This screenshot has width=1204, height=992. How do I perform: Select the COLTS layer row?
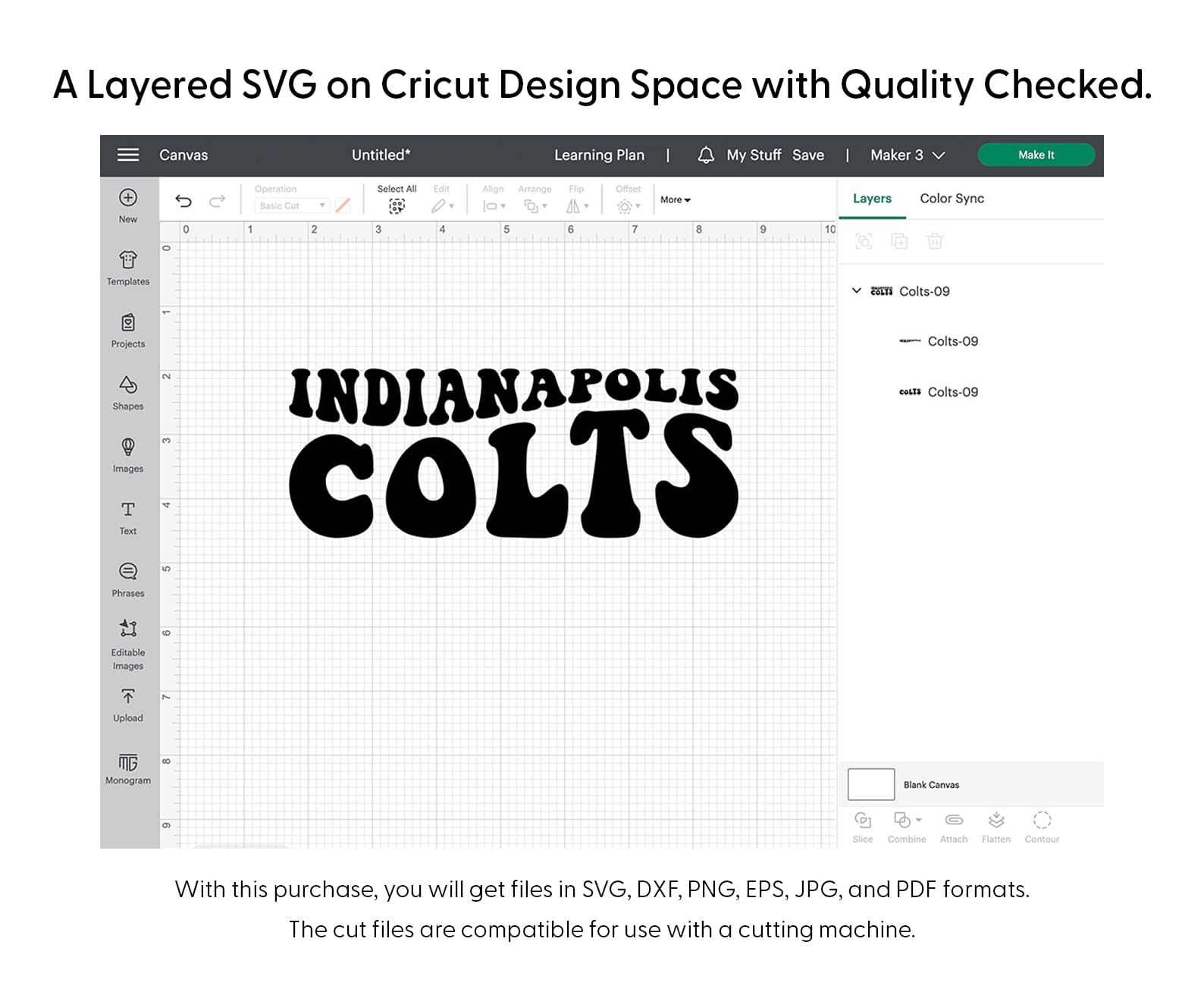(x=970, y=392)
